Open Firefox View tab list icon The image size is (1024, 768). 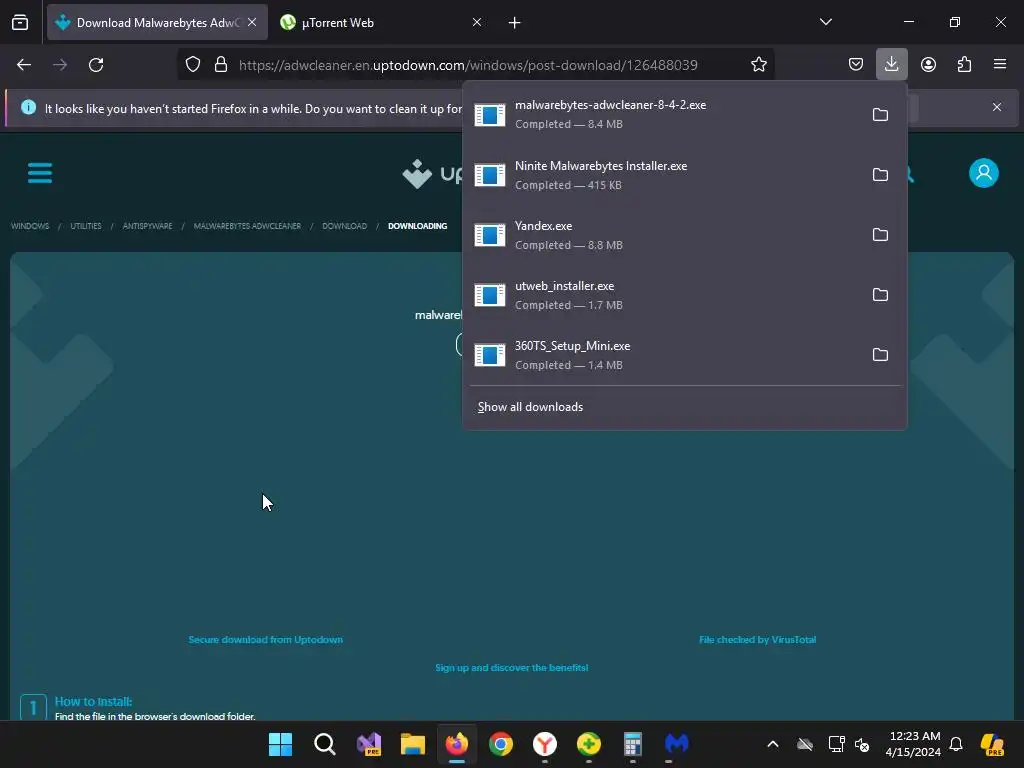pos(20,23)
